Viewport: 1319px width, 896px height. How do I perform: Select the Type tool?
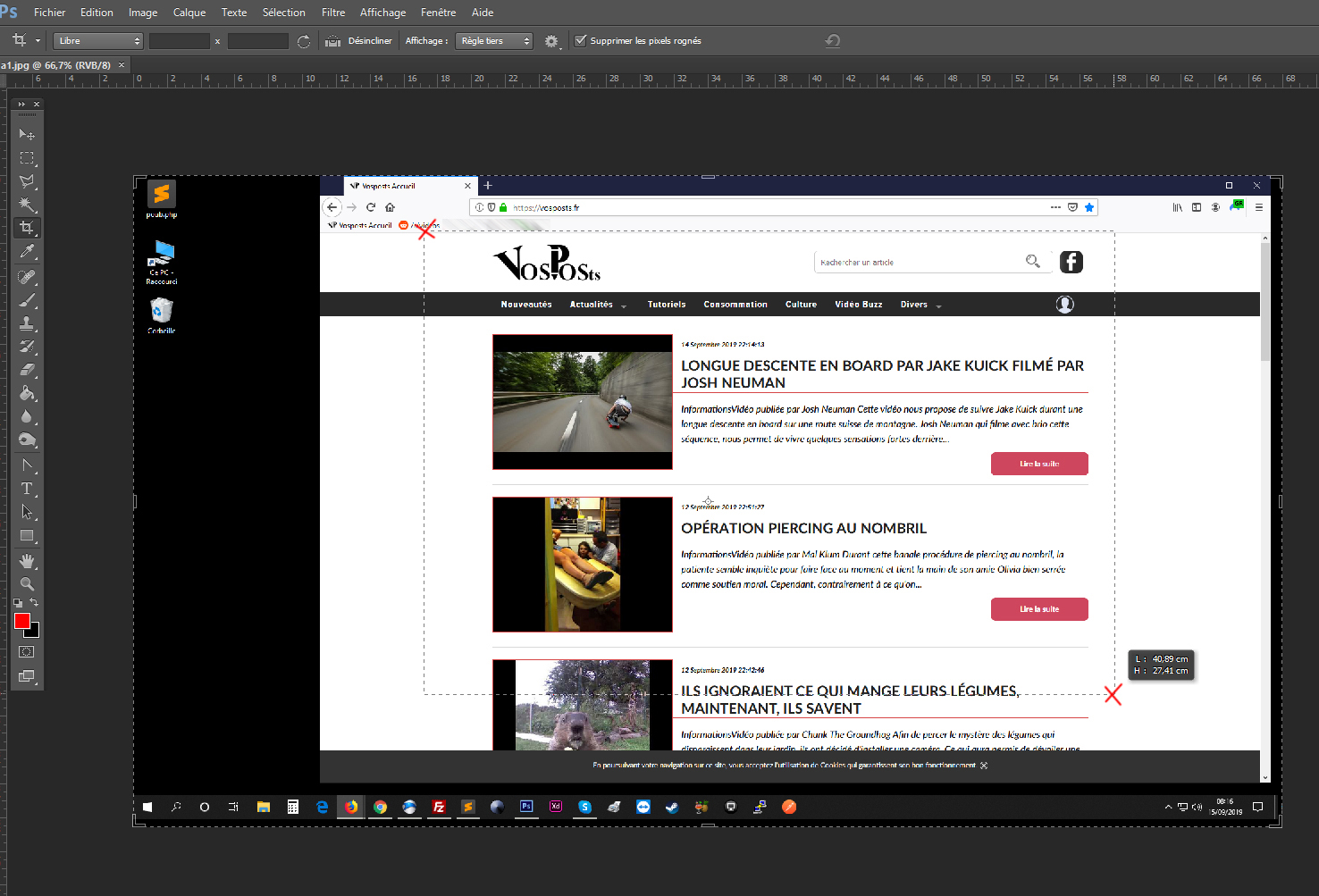pos(27,489)
